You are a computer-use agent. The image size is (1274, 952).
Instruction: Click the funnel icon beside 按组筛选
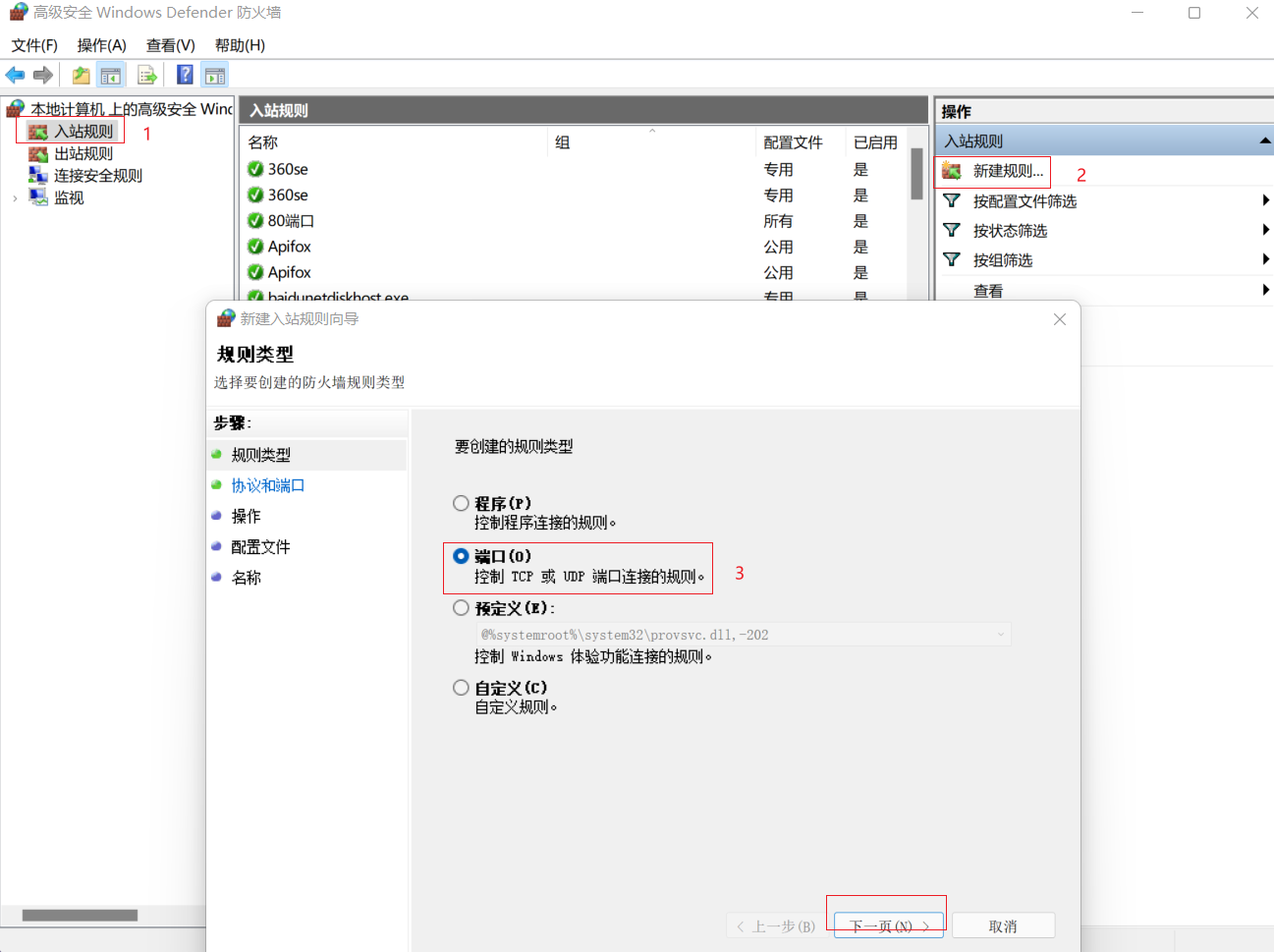point(952,260)
